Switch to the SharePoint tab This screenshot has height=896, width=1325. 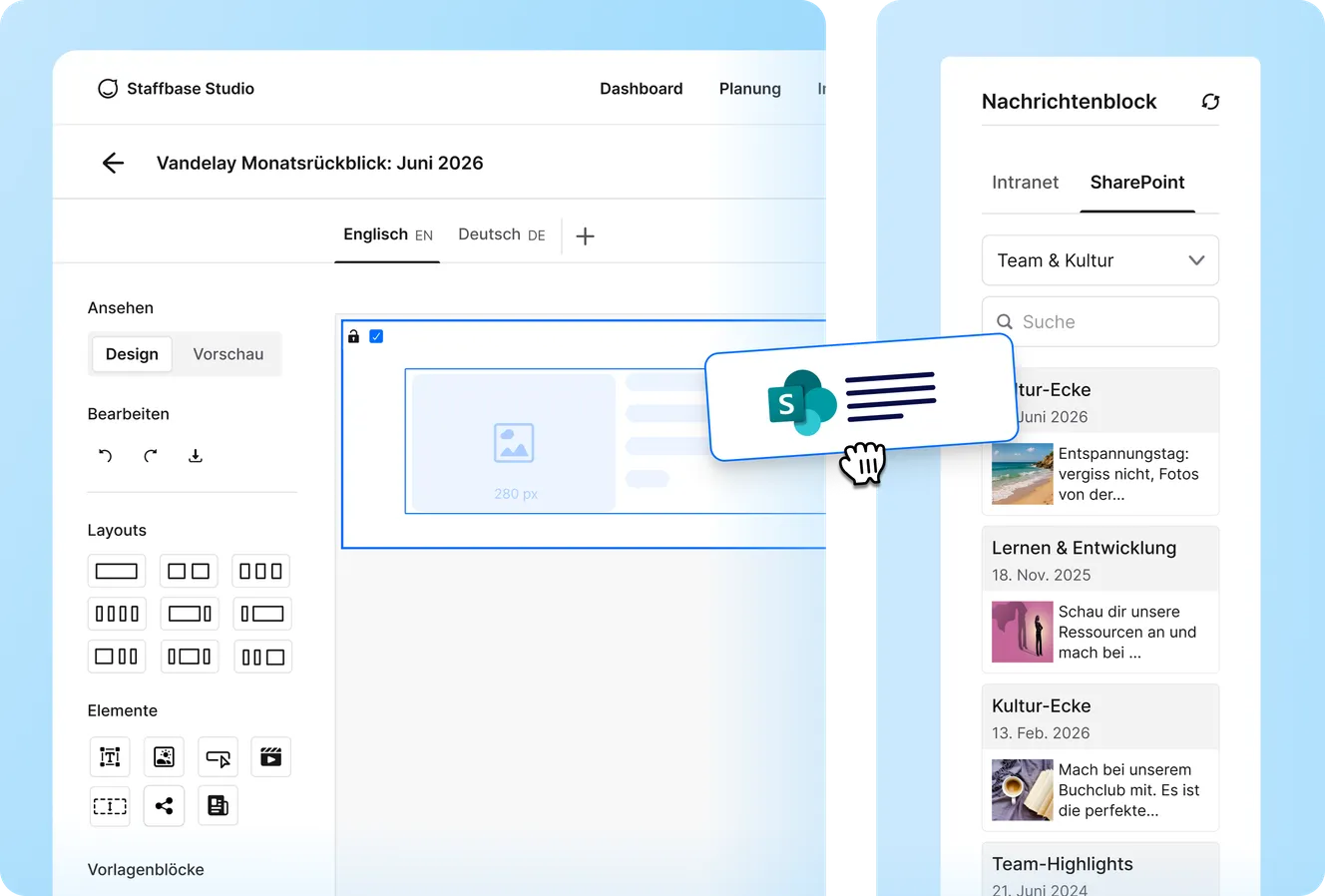pos(1137,183)
